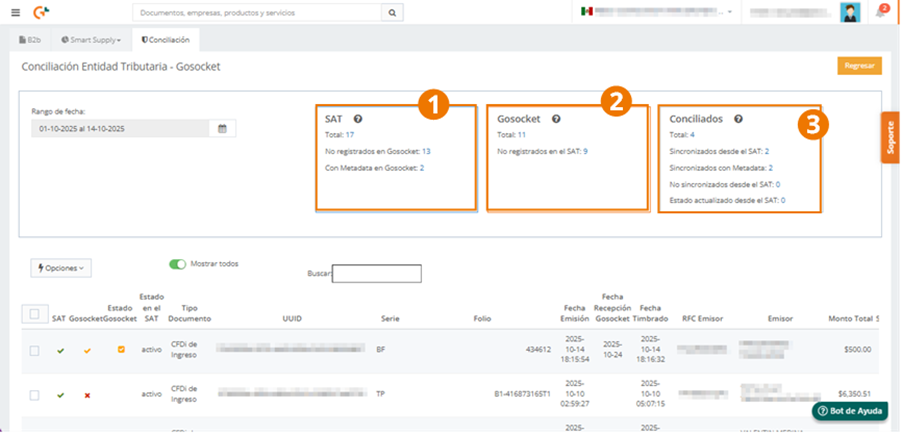Switch to the Conciliación tab
Viewport: 903px width, 434px height.
pyautogui.click(x=165, y=40)
